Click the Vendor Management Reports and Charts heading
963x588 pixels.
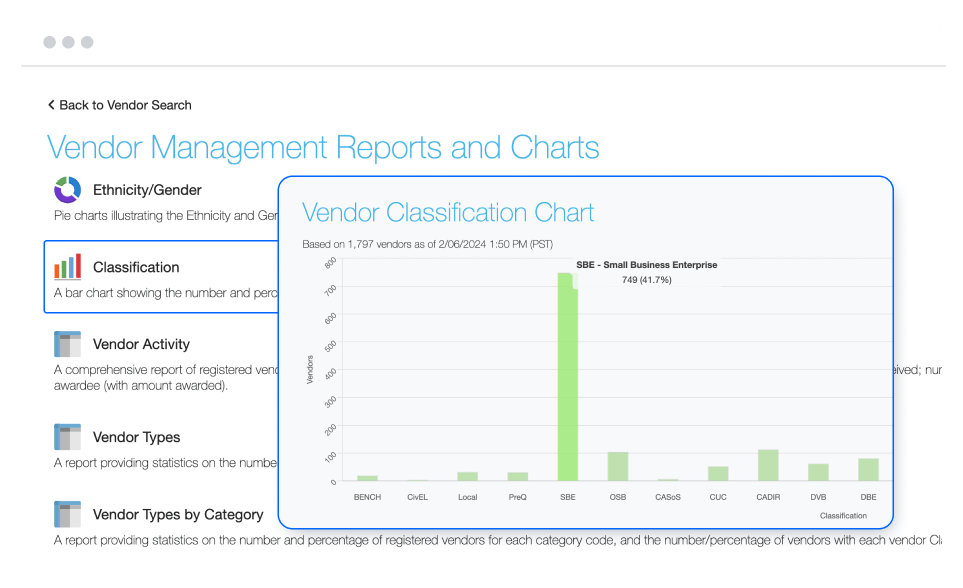tap(322, 147)
